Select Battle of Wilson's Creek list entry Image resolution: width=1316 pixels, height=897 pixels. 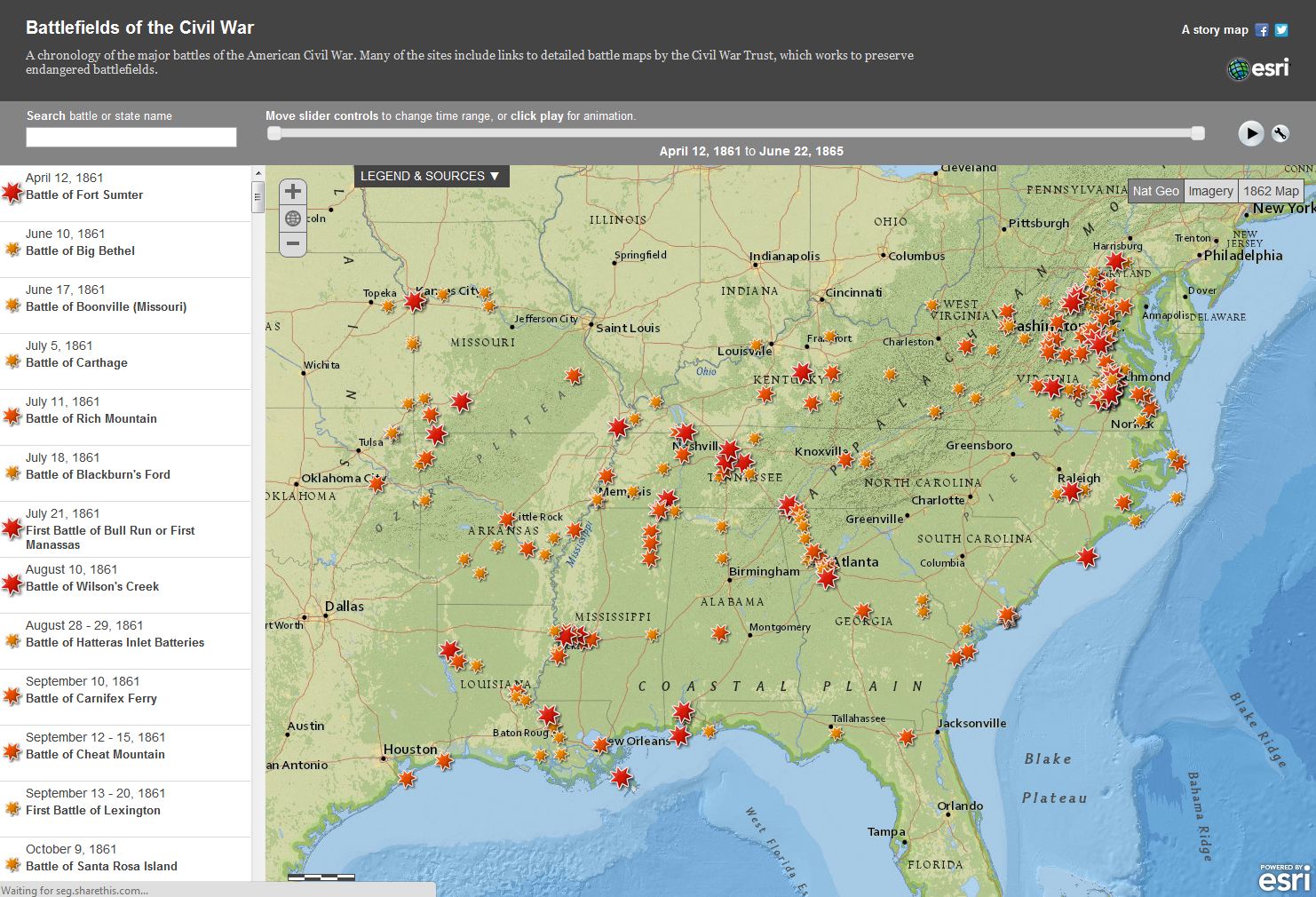[125, 585]
